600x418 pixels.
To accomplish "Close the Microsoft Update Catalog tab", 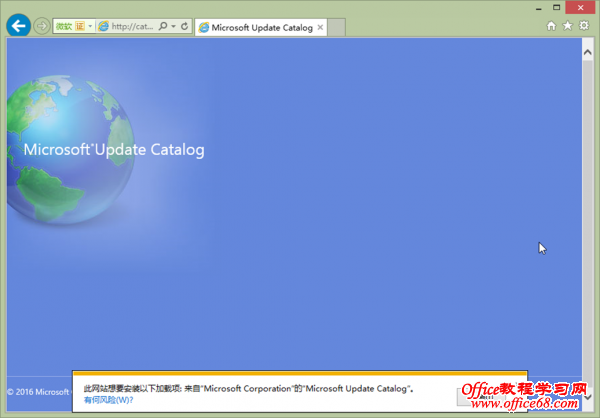I will tap(320, 27).
